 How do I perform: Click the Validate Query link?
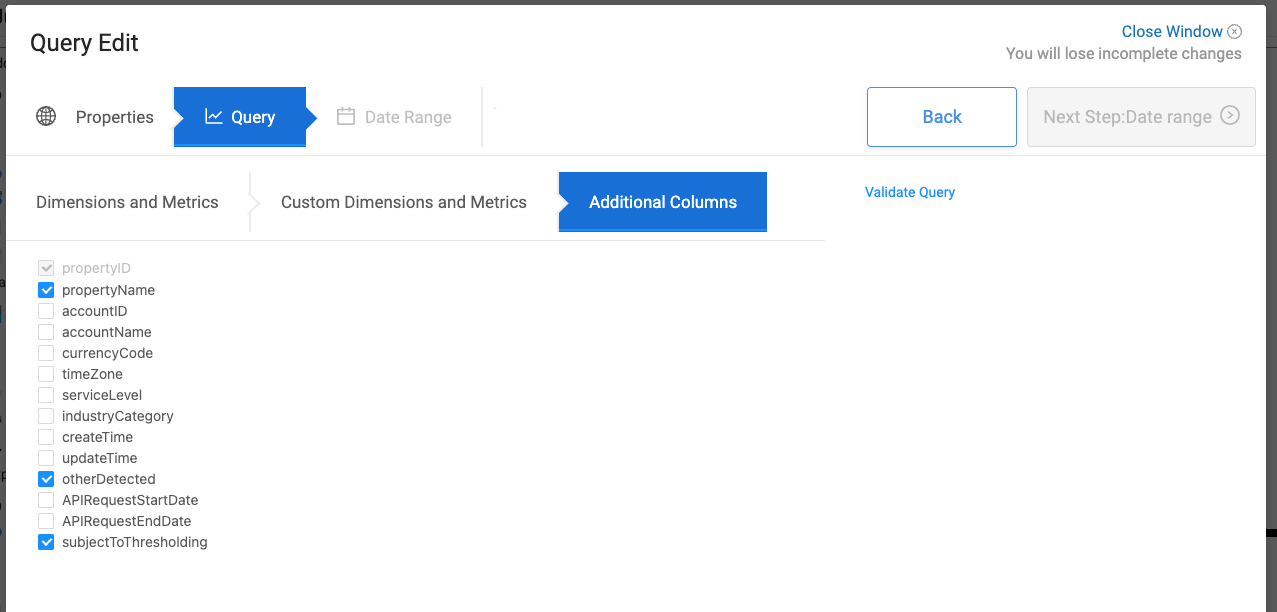pos(910,192)
